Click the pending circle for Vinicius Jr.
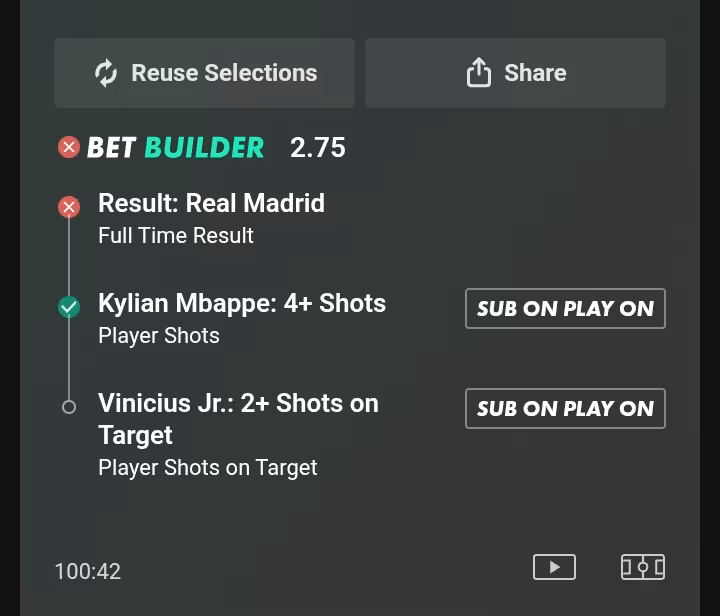The height and width of the screenshot is (616, 720). [69, 407]
